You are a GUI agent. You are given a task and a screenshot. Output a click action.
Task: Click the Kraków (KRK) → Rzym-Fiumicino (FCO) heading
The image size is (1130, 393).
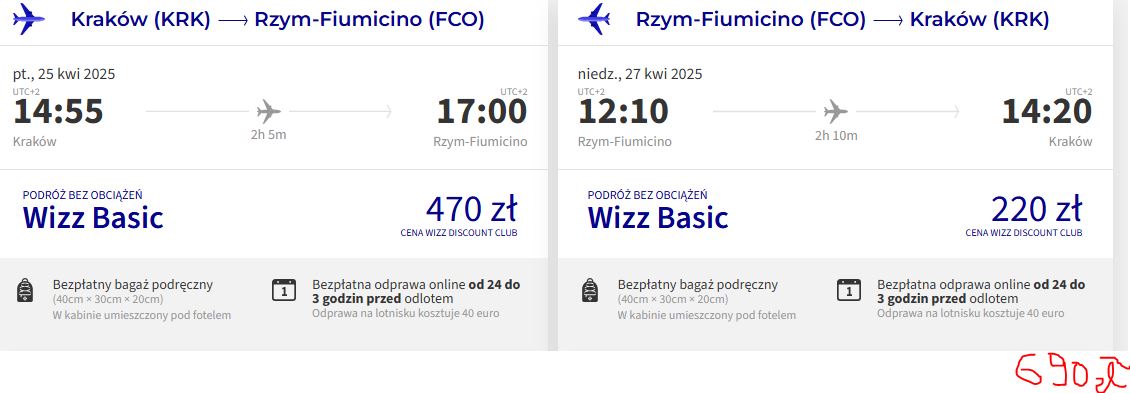click(277, 19)
